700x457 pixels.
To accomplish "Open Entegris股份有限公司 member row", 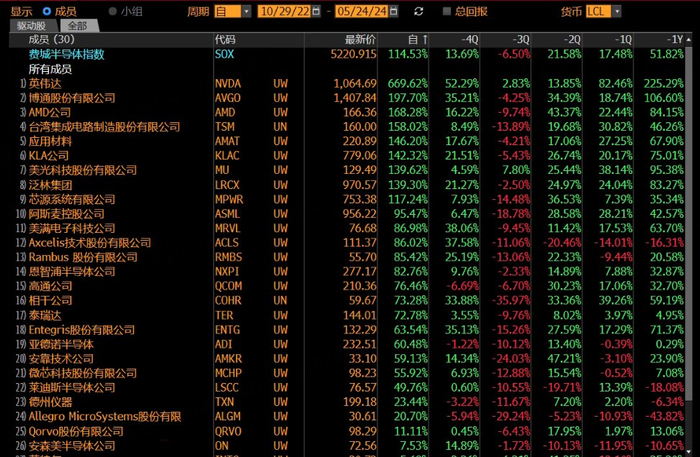I will pos(82,329).
